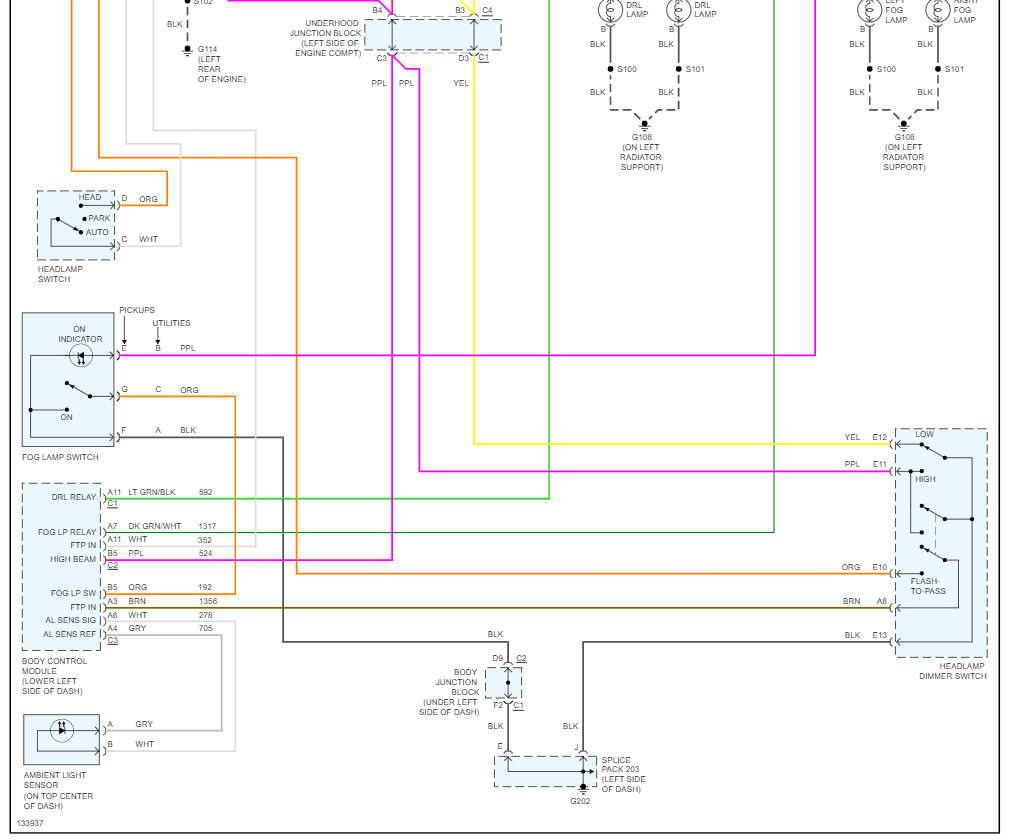The height and width of the screenshot is (840, 1017).
Task: Click the ON indicator LED symbol
Action: tap(80, 356)
